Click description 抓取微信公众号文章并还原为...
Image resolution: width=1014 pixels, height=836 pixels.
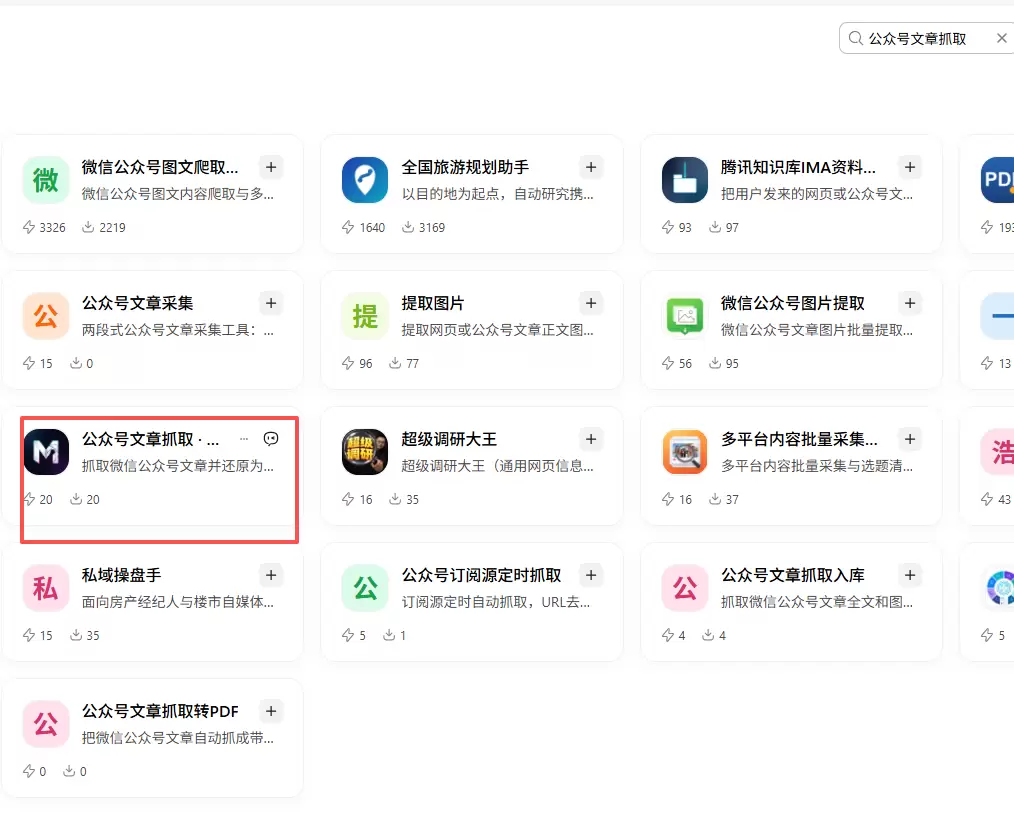[178, 466]
